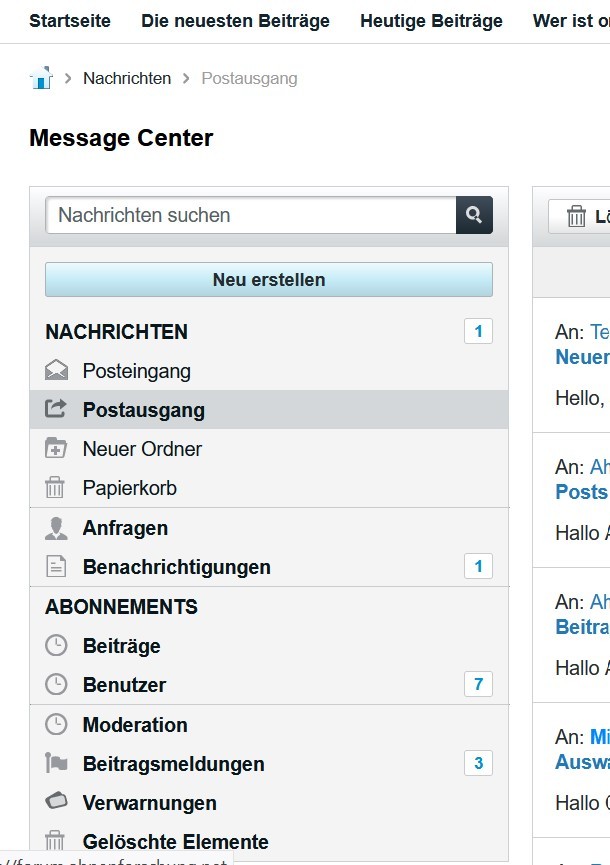Open Die neuesten Beiträge menu item
Image resolution: width=610 pixels, height=865 pixels.
click(x=235, y=21)
